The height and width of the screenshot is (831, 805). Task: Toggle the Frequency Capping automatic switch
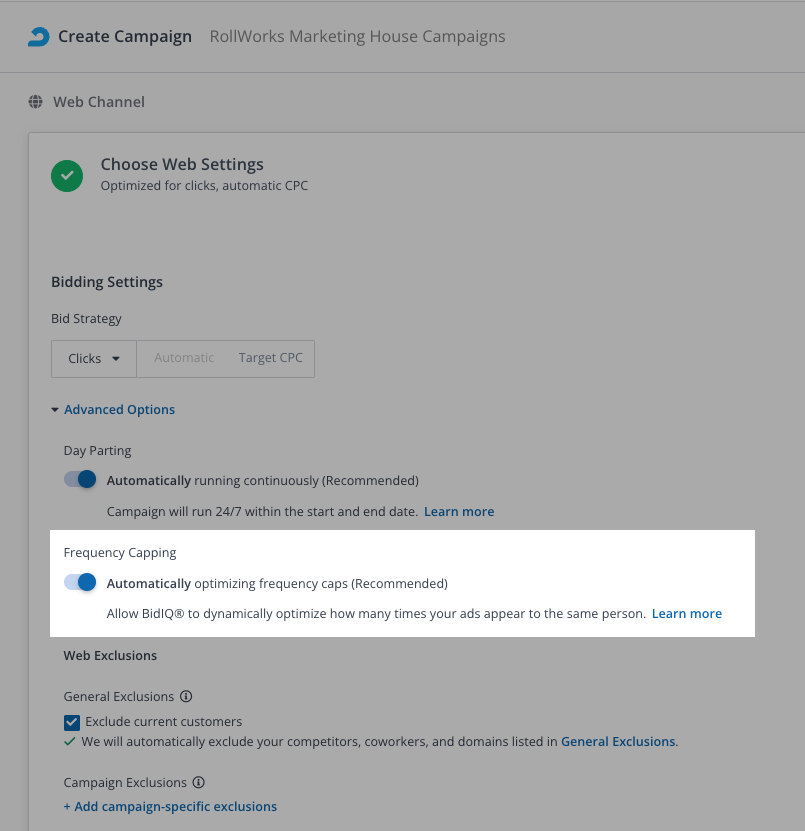point(80,583)
